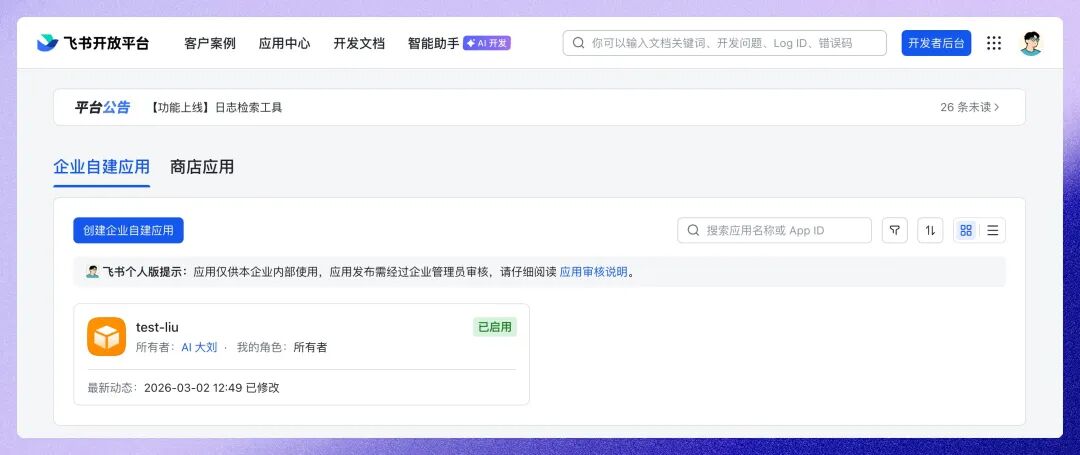This screenshot has width=1080, height=455.
Task: Open 客户案例 menu item
Action: click(210, 43)
